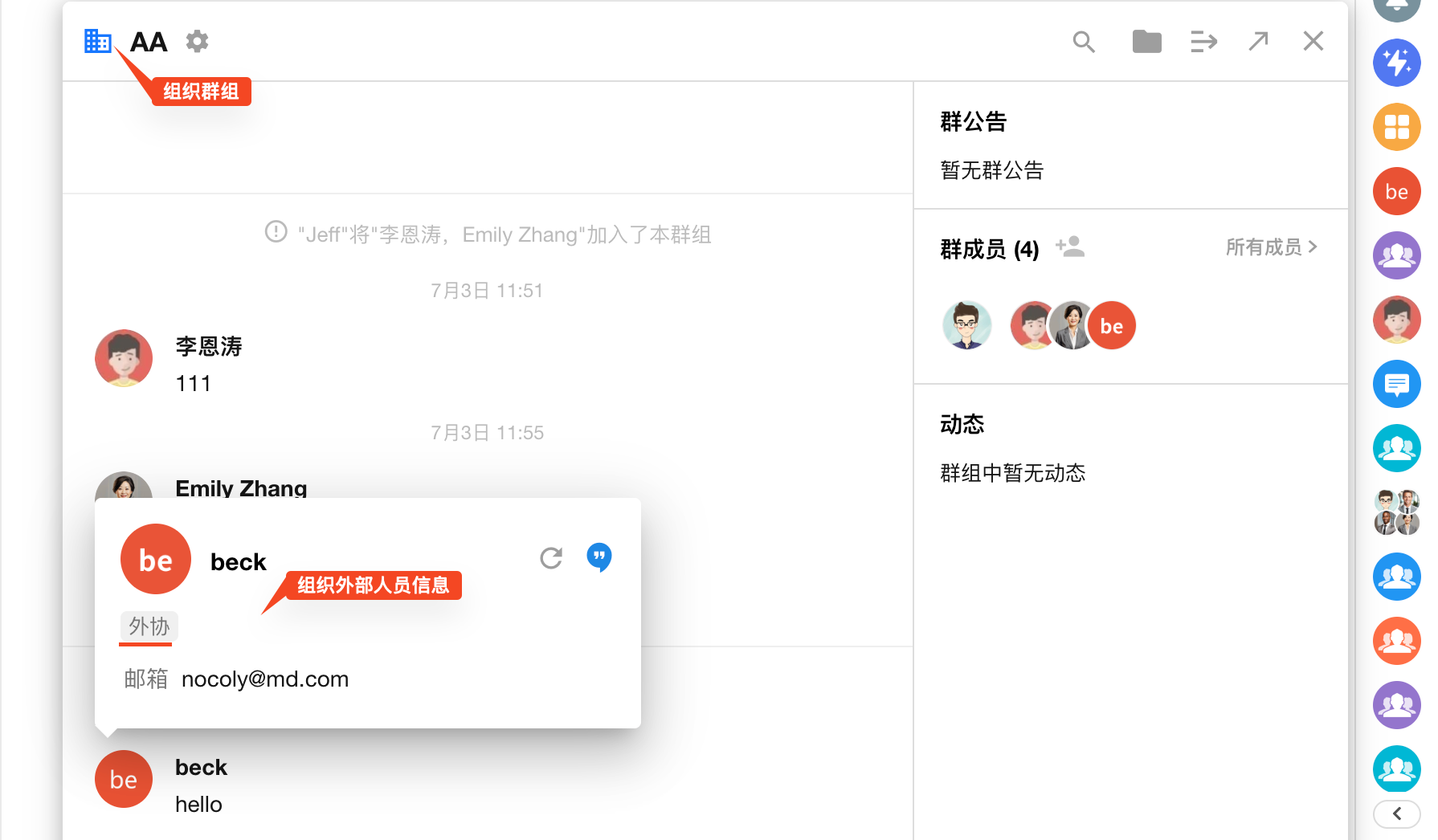Collapse the right side panel
The height and width of the screenshot is (840, 1438).
point(1203,42)
